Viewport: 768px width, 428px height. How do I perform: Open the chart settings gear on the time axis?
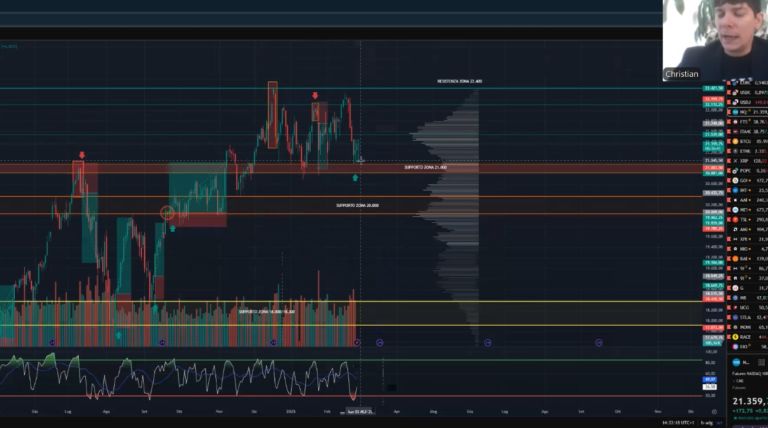click(x=714, y=412)
